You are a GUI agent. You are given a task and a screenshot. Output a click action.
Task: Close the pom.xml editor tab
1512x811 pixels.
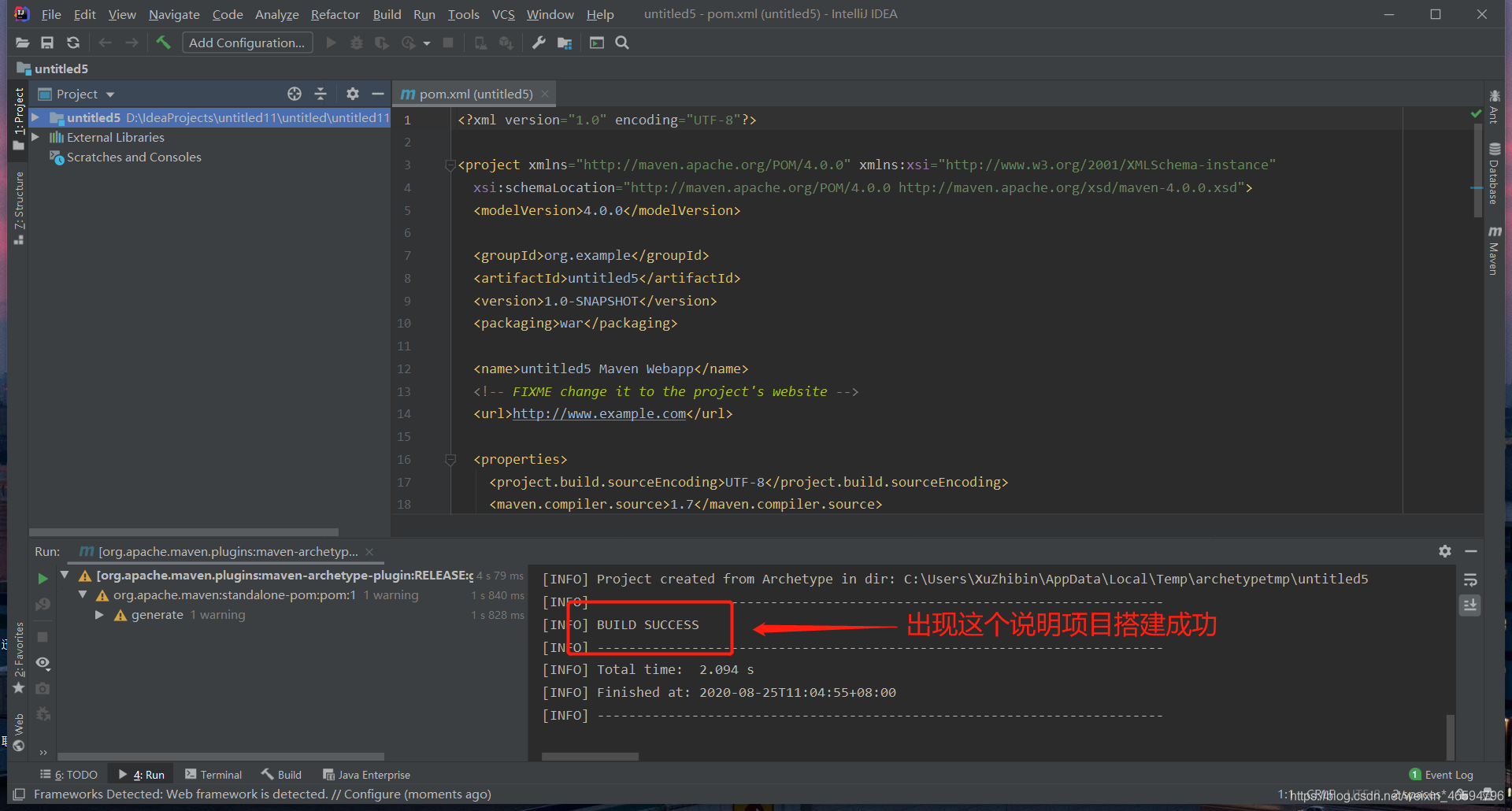tap(545, 94)
